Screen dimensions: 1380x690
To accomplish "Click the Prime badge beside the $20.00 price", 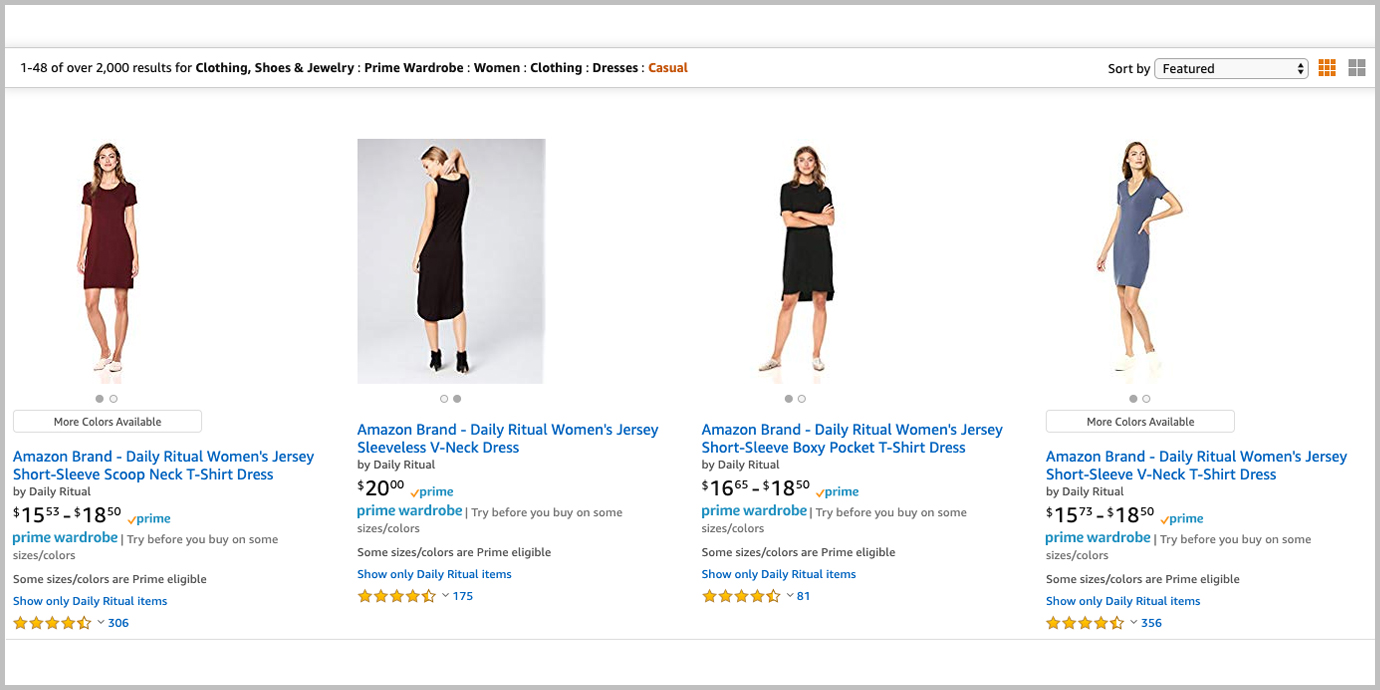I will 431,491.
